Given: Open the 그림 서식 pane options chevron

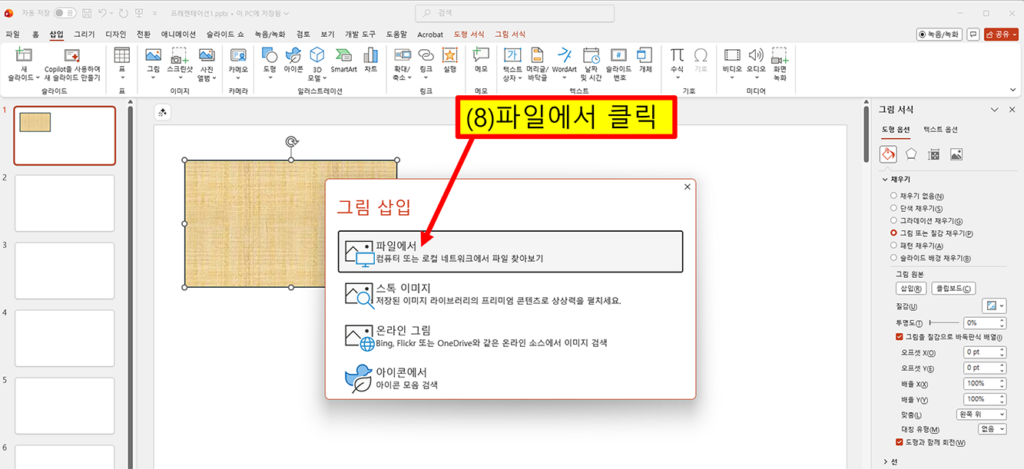Looking at the screenshot, I should click(x=995, y=110).
